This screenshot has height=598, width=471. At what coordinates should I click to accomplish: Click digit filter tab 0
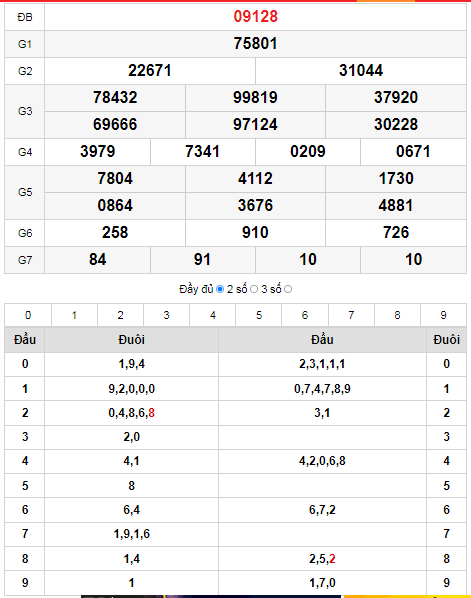(28, 315)
